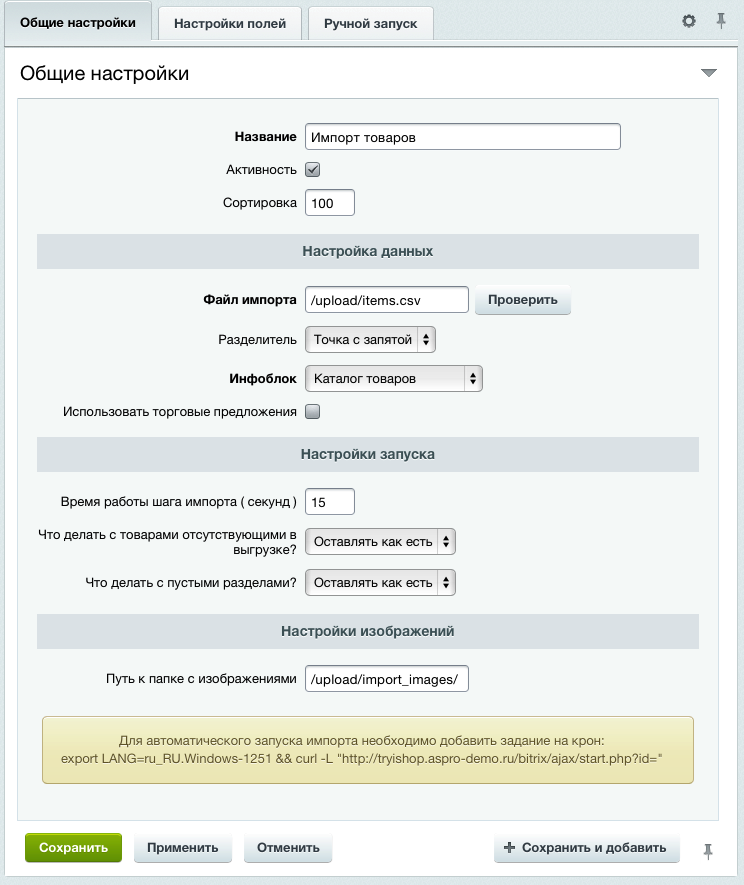The height and width of the screenshot is (885, 744).
Task: Click the green Сохранить button
Action: [x=73, y=848]
